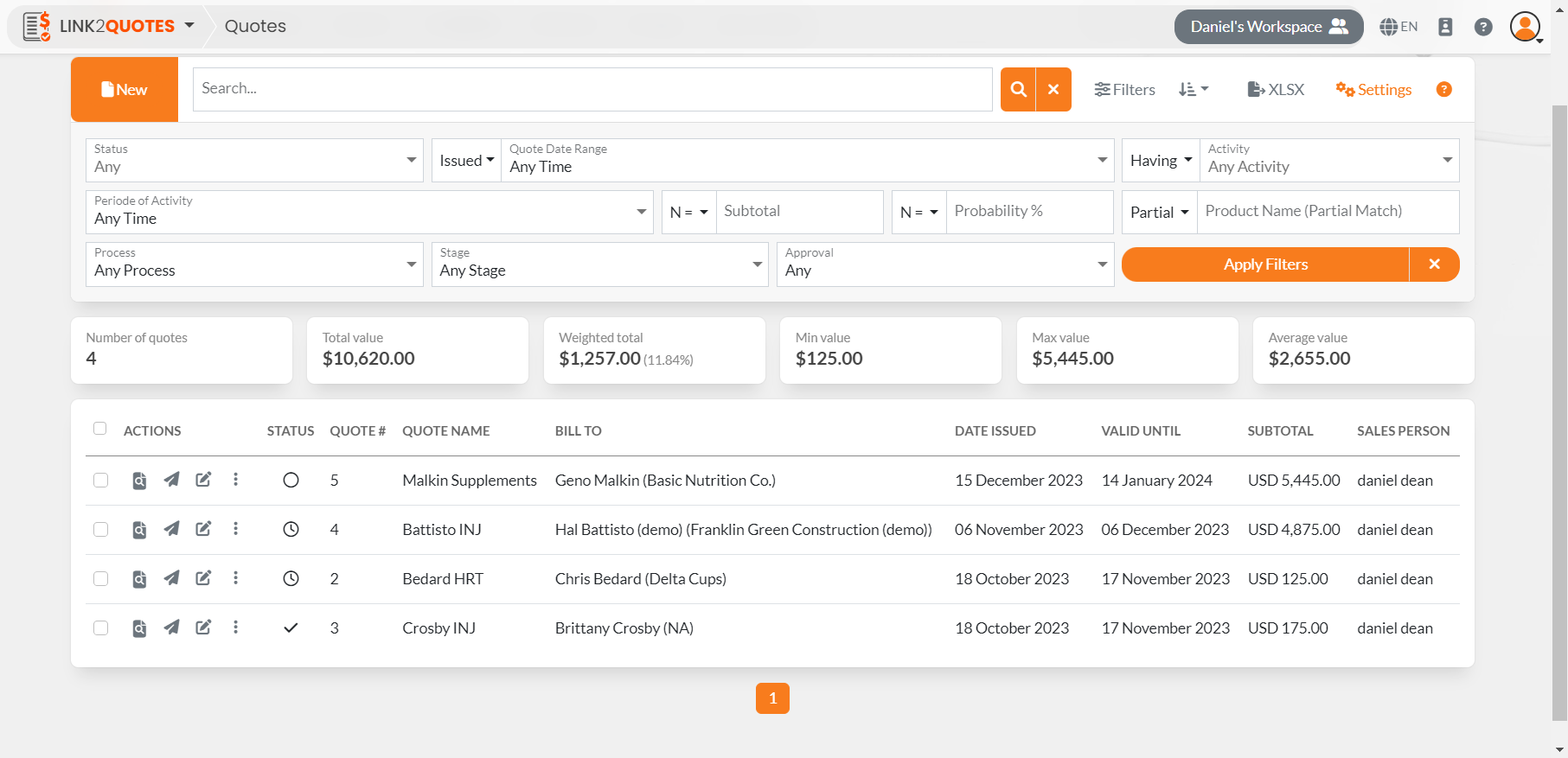
Task: Switch workspace via Daniel's Workspace button
Action: tap(1269, 27)
